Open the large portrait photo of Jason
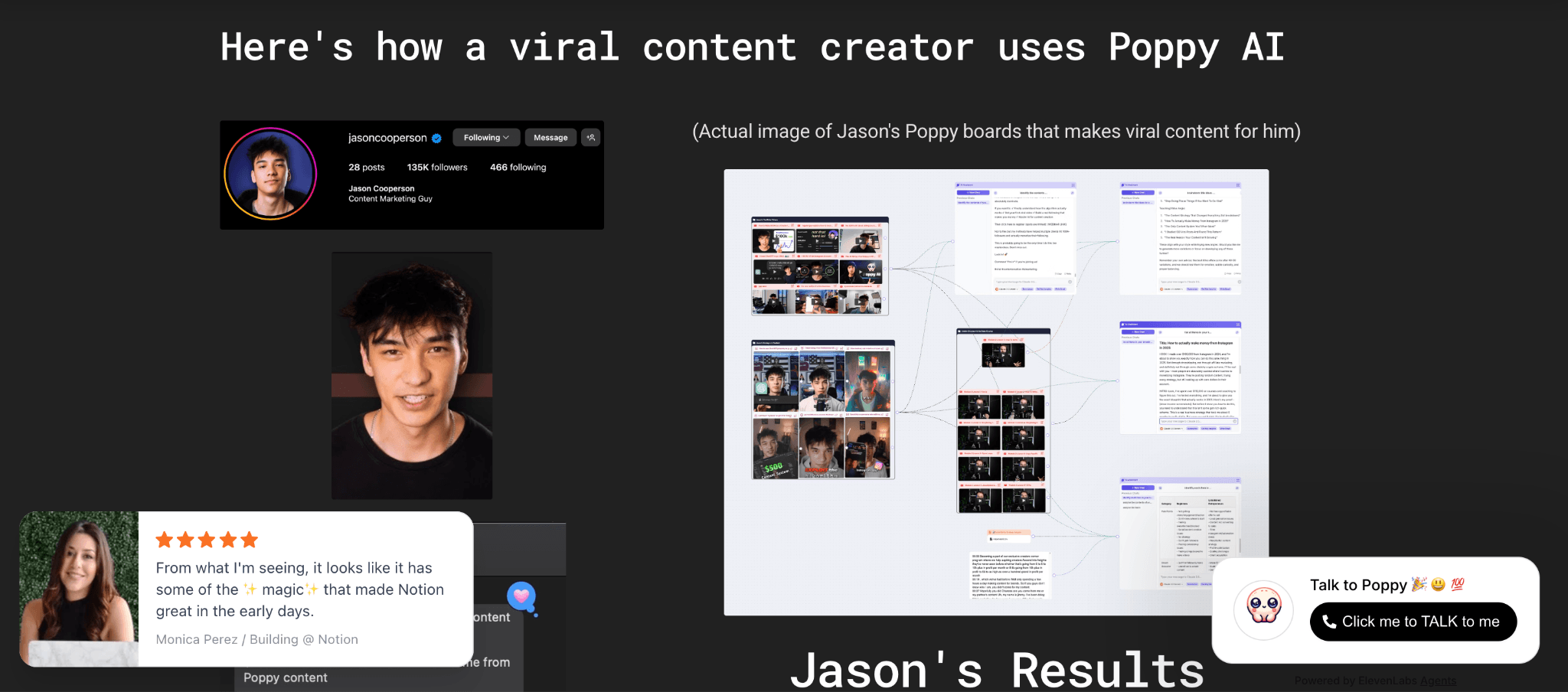 (412, 376)
